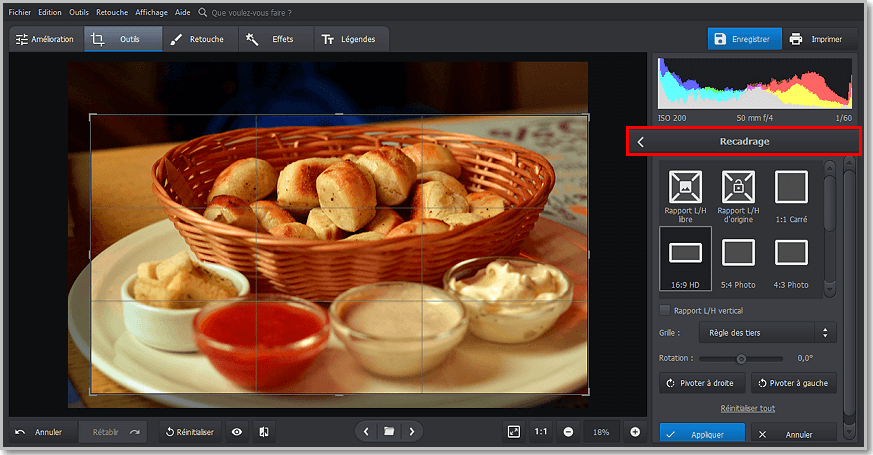Click the Enregistrer save button

click(x=744, y=39)
